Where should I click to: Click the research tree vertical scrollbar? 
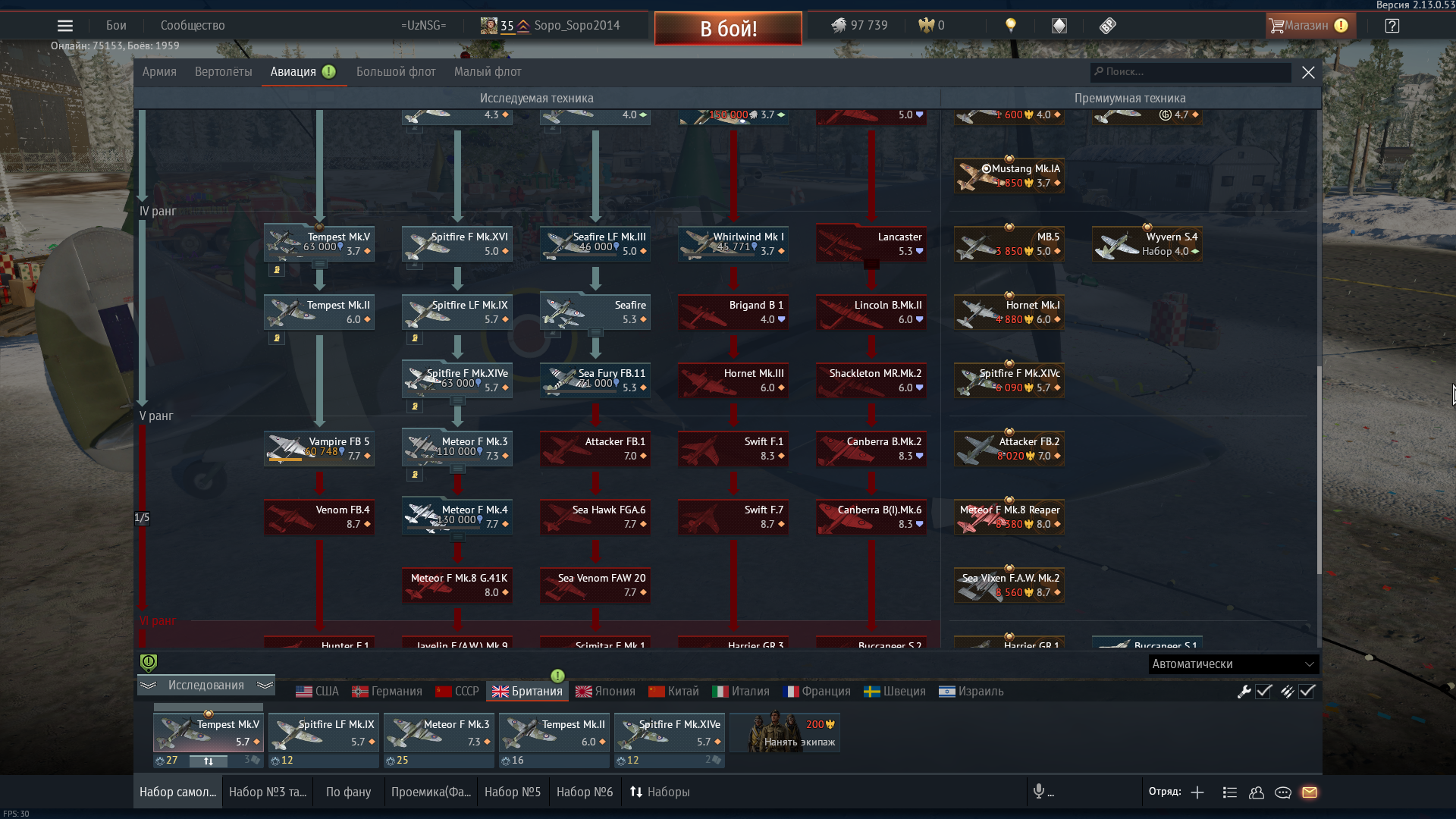point(1318,470)
